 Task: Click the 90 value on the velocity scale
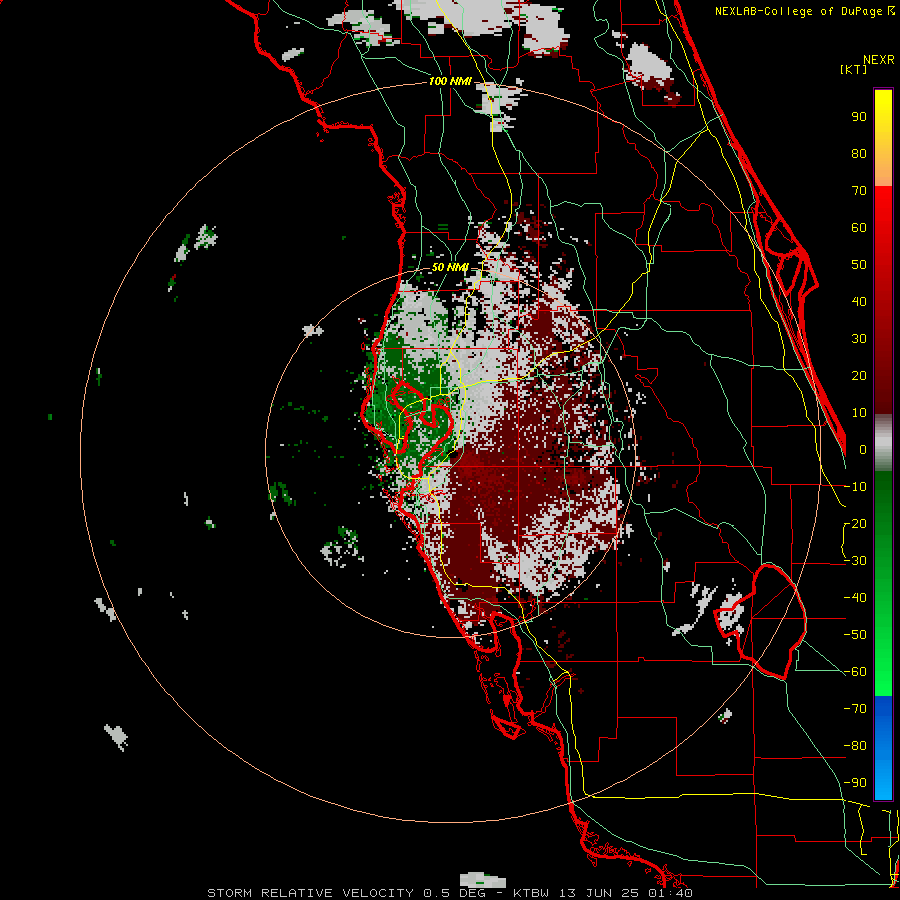(x=859, y=117)
